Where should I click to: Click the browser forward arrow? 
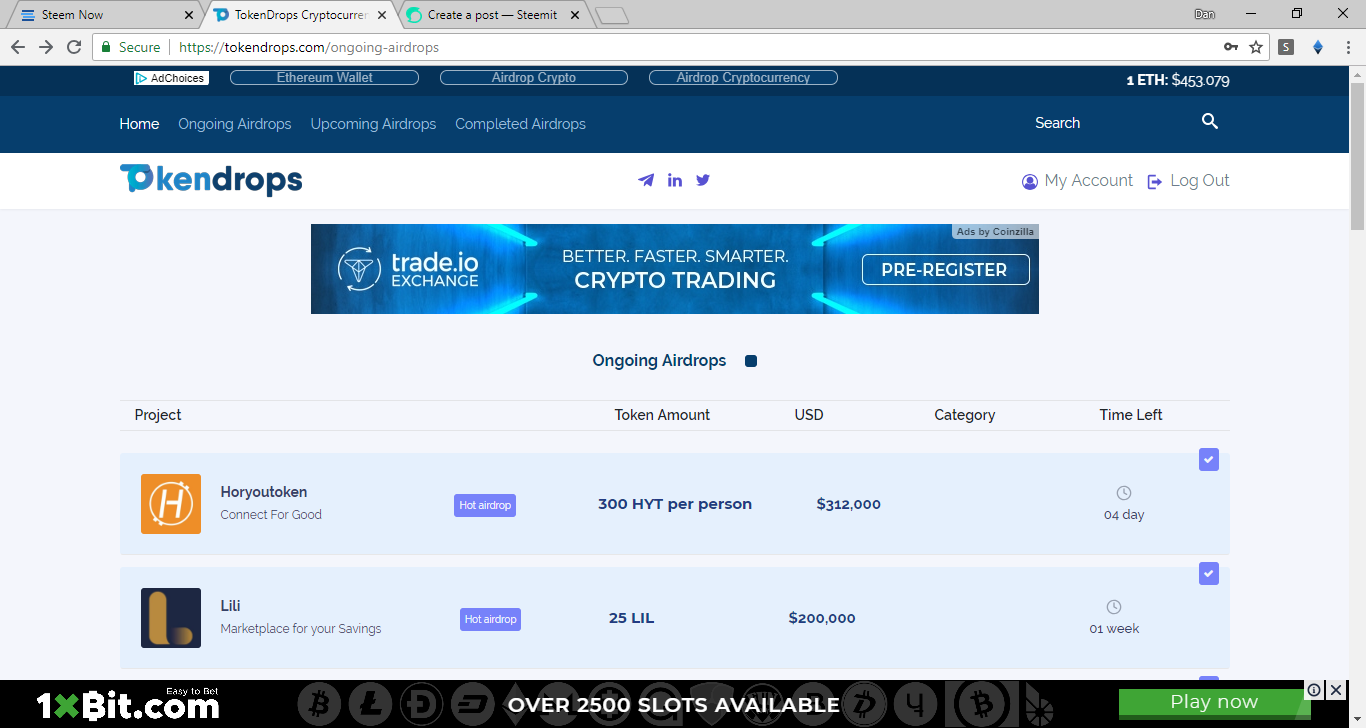[x=46, y=47]
